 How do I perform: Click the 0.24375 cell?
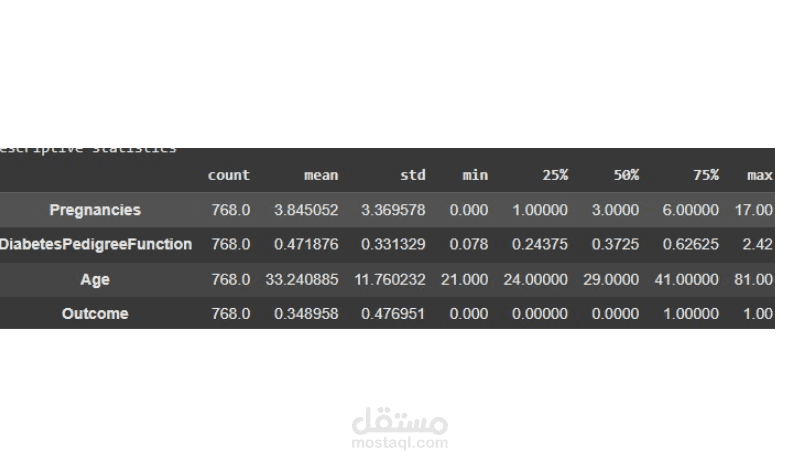pyautogui.click(x=539, y=244)
